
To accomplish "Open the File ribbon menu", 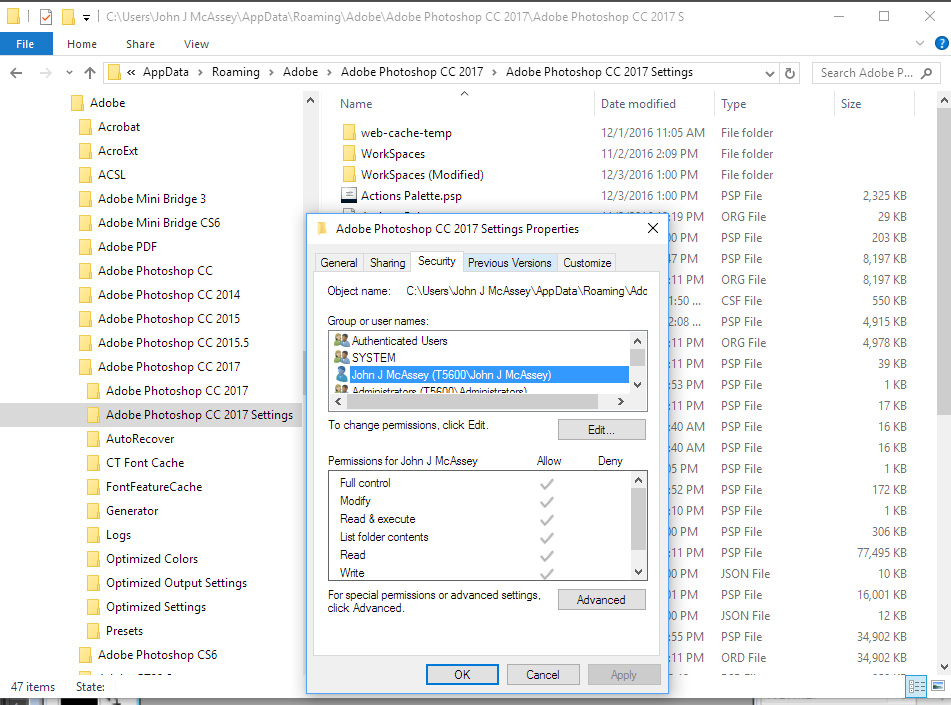I will (x=25, y=44).
